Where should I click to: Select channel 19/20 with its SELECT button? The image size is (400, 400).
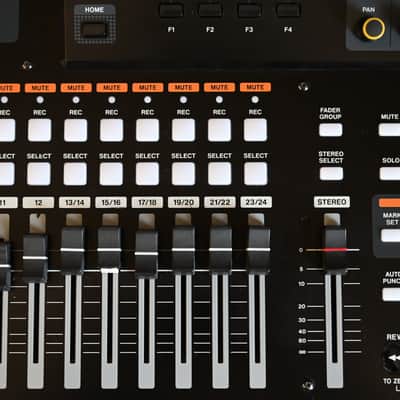183,174
